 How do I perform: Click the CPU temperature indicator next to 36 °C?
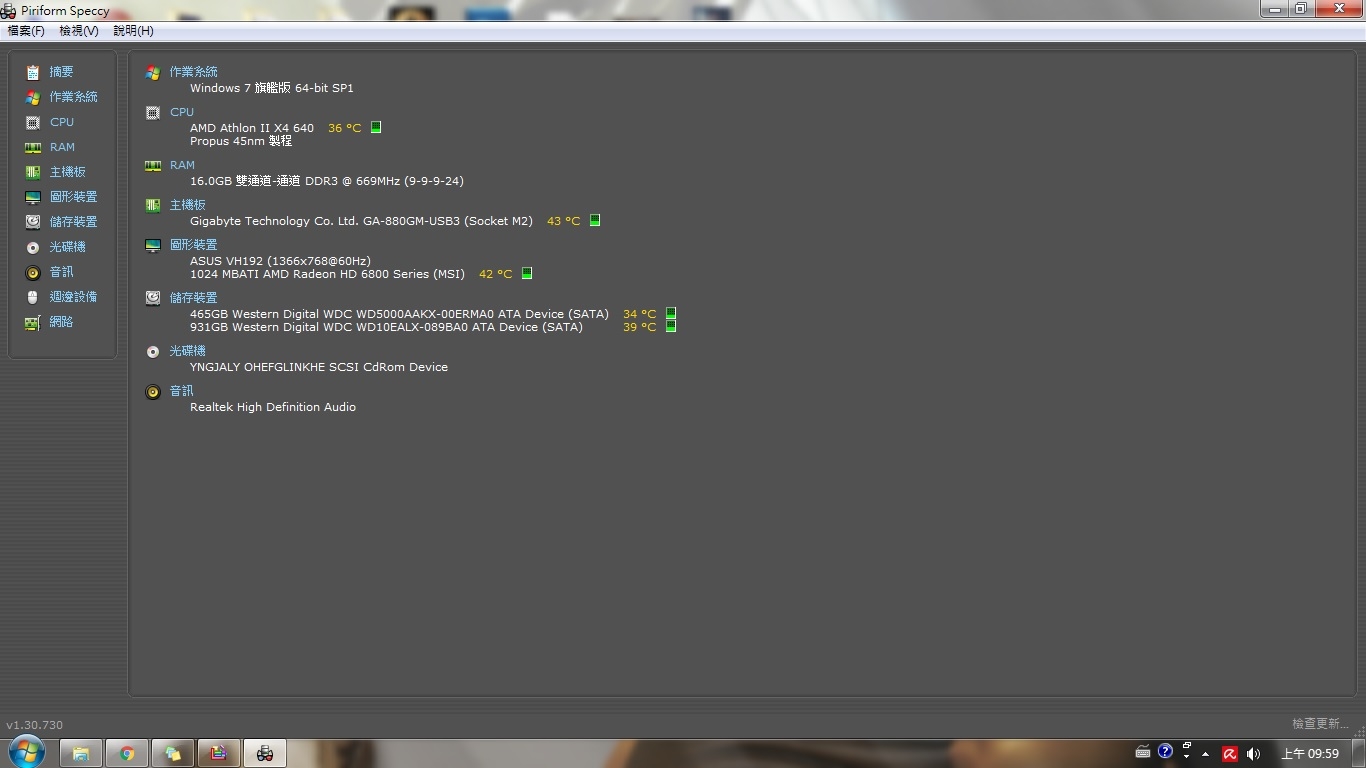tap(376, 127)
